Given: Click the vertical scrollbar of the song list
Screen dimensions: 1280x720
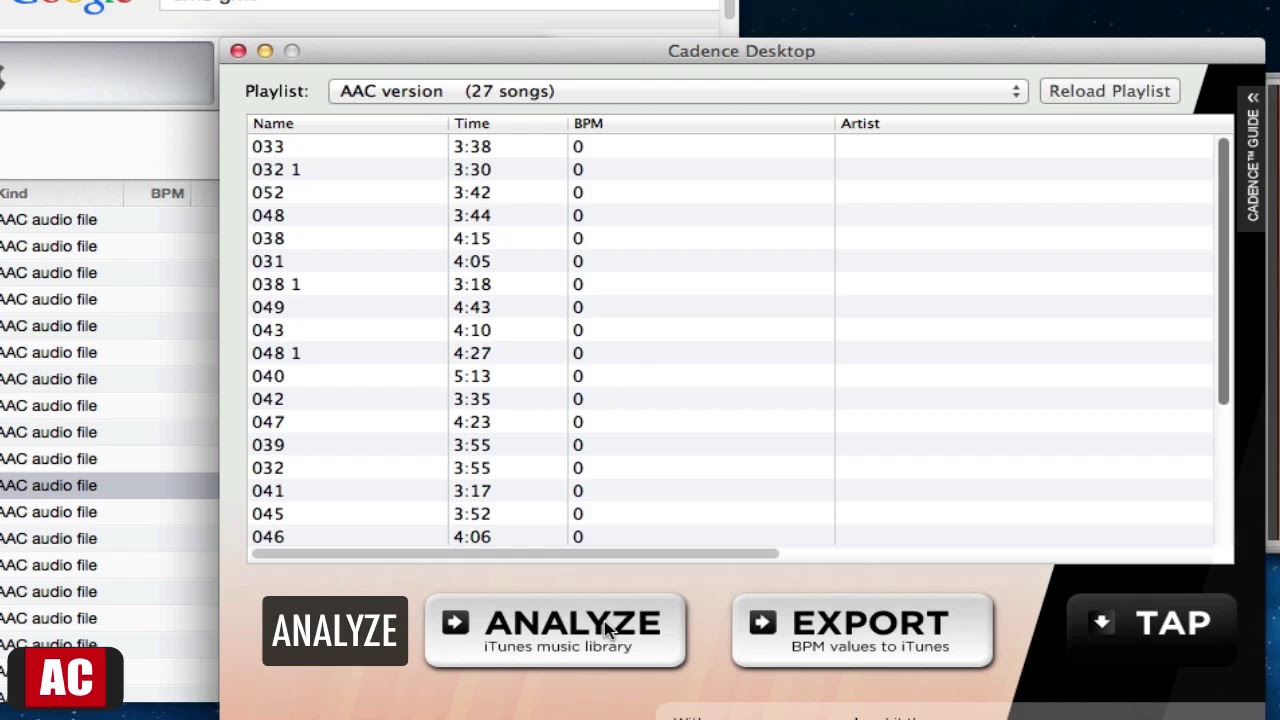Looking at the screenshot, I should (x=1222, y=271).
